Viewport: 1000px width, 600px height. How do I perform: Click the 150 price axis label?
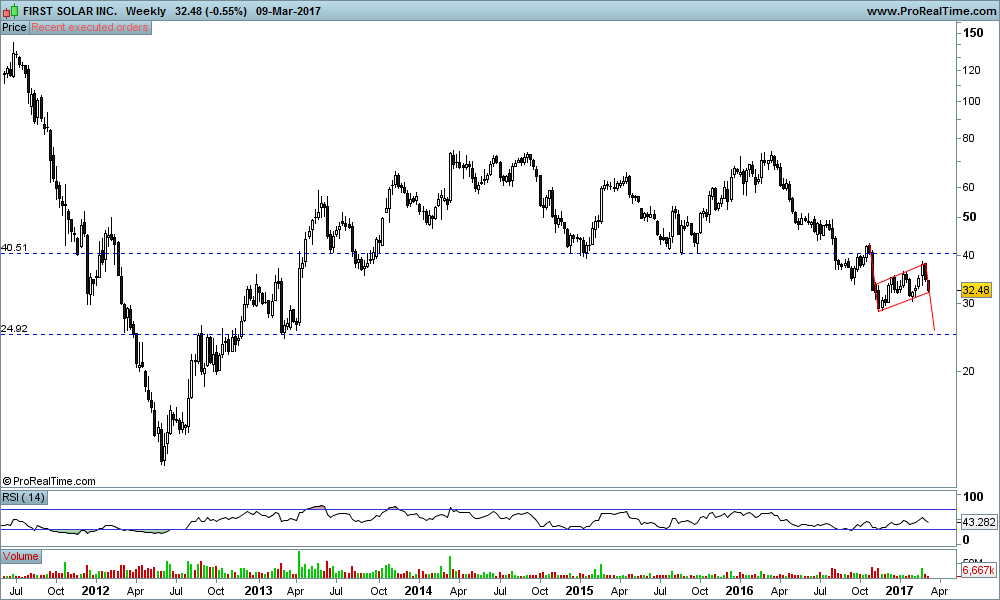pos(973,33)
